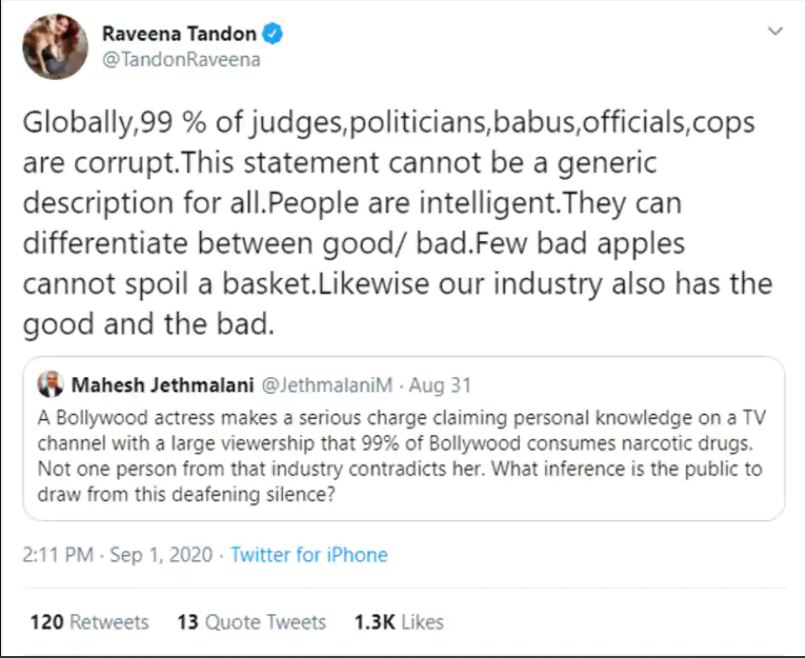Open the quoted tweet about Bollywood actress

point(404,439)
